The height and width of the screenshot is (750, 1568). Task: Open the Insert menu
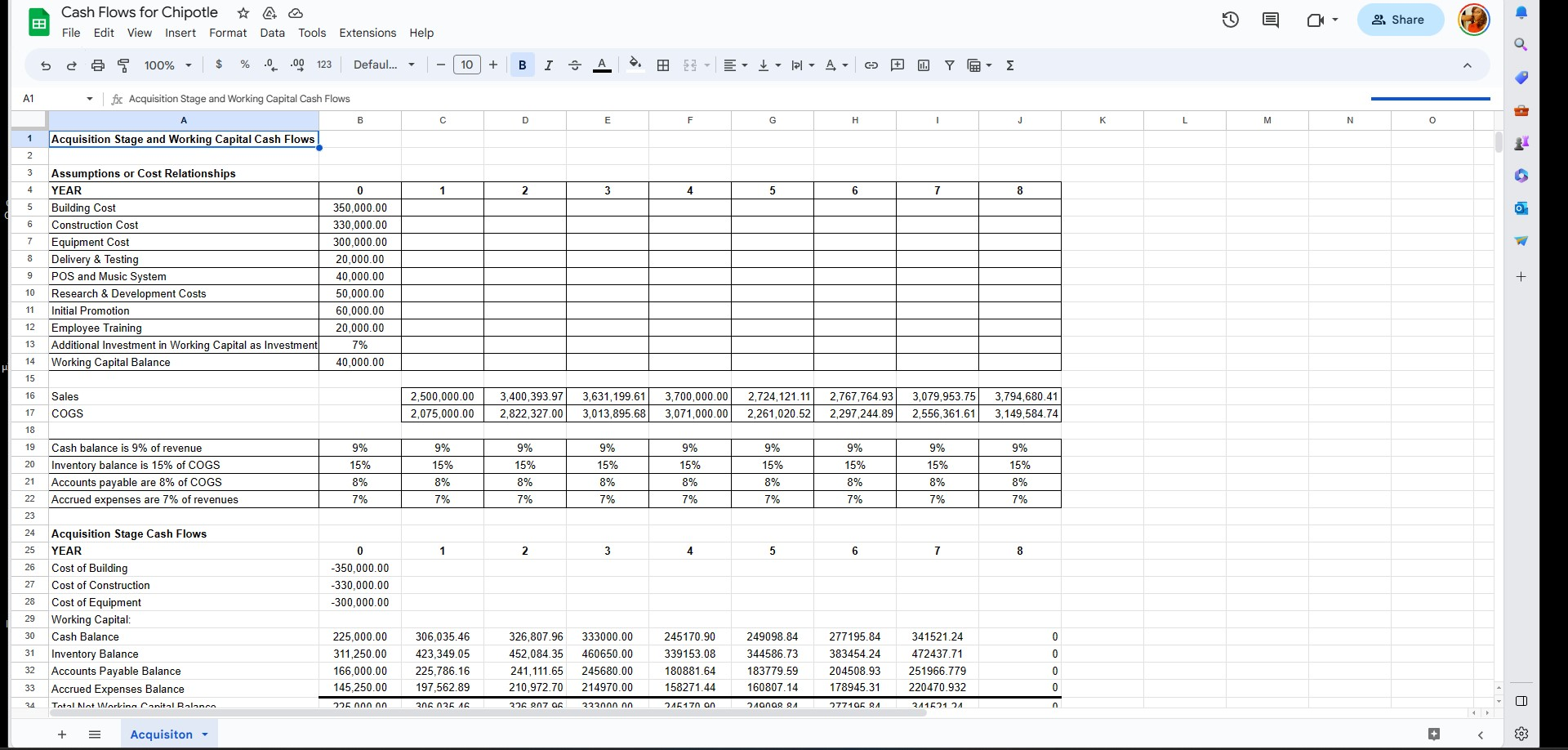click(x=180, y=33)
